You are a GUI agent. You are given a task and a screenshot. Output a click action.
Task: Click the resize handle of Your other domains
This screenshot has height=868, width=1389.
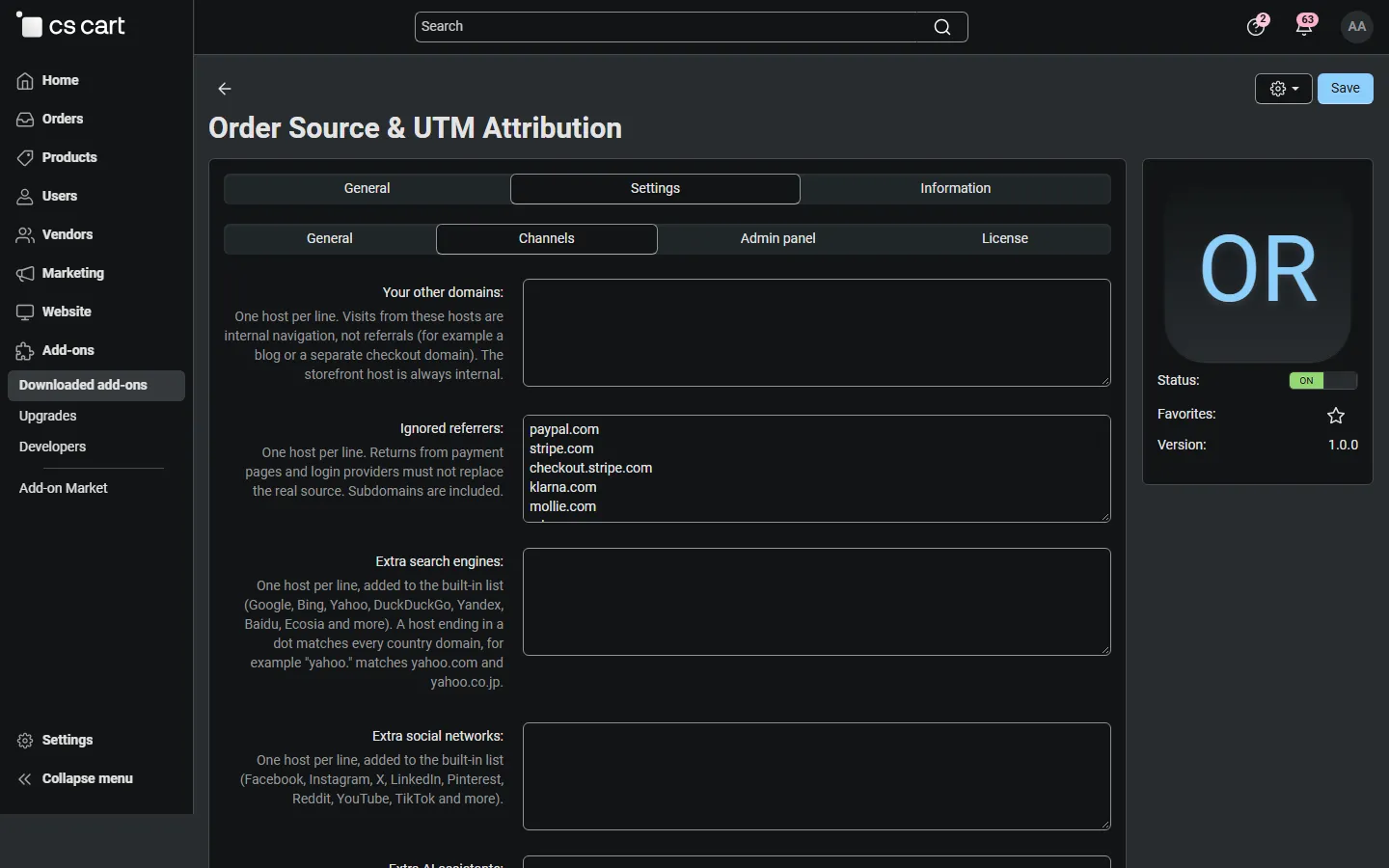[x=1105, y=381]
